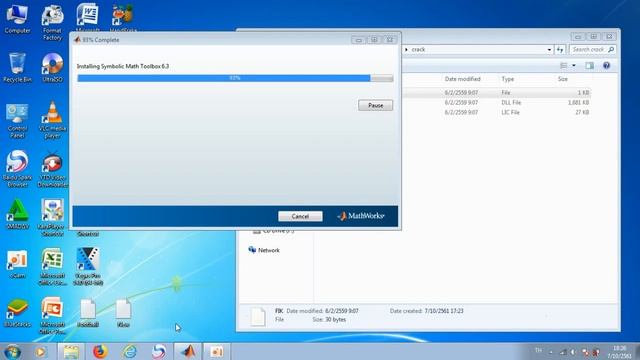Select the blank file icon beside PowerPoint

88,313
